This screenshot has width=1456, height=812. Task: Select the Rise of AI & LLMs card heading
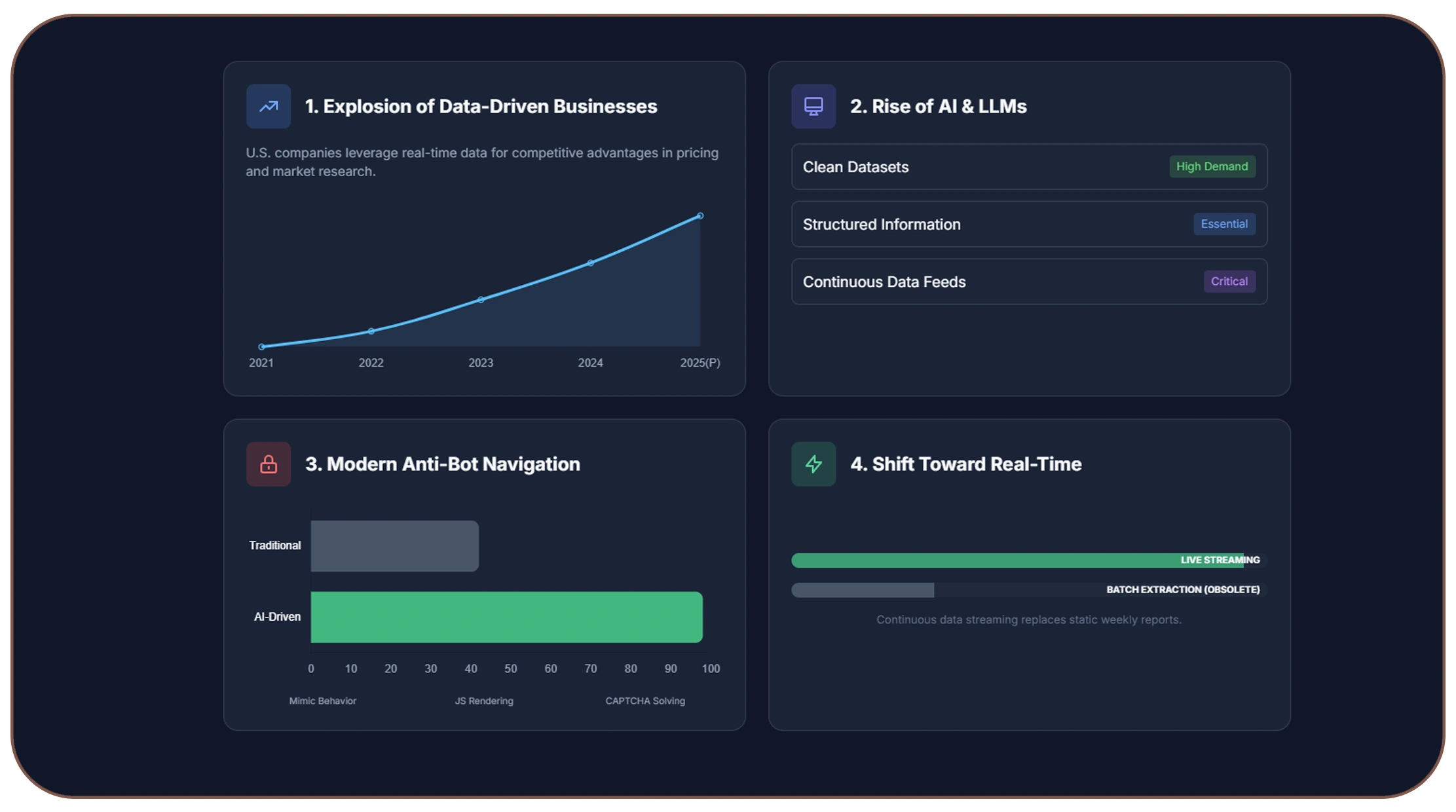(x=939, y=106)
